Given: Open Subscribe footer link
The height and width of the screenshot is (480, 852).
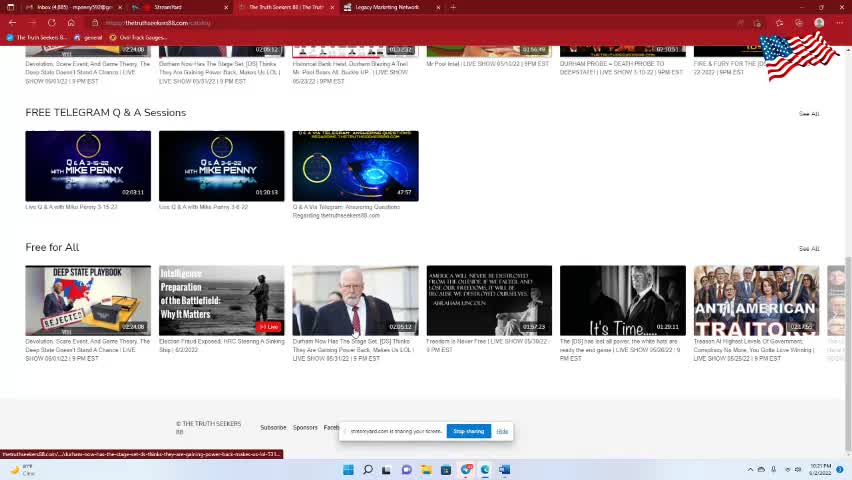Looking at the screenshot, I should click(x=273, y=428).
